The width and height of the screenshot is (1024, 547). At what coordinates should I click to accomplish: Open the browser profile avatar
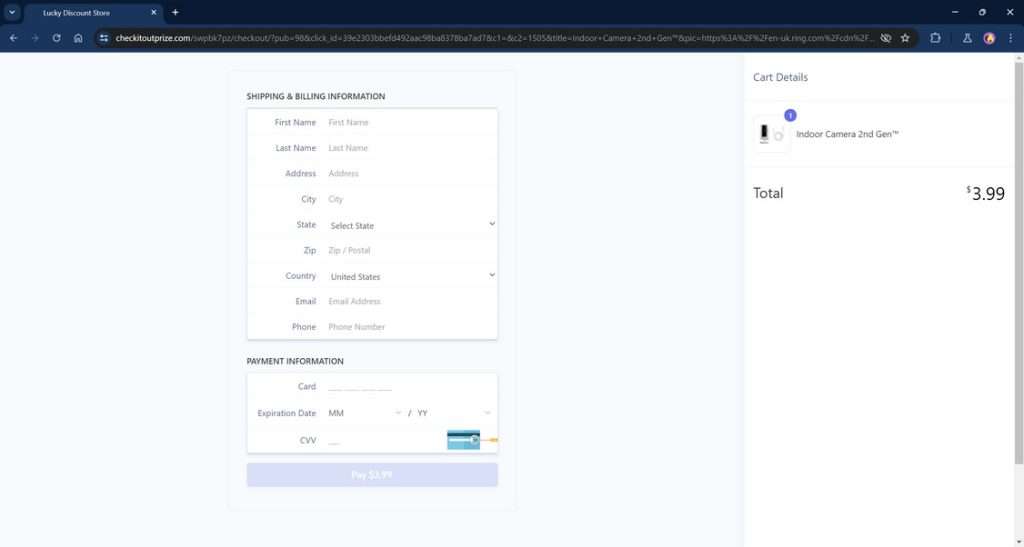pyautogui.click(x=989, y=38)
